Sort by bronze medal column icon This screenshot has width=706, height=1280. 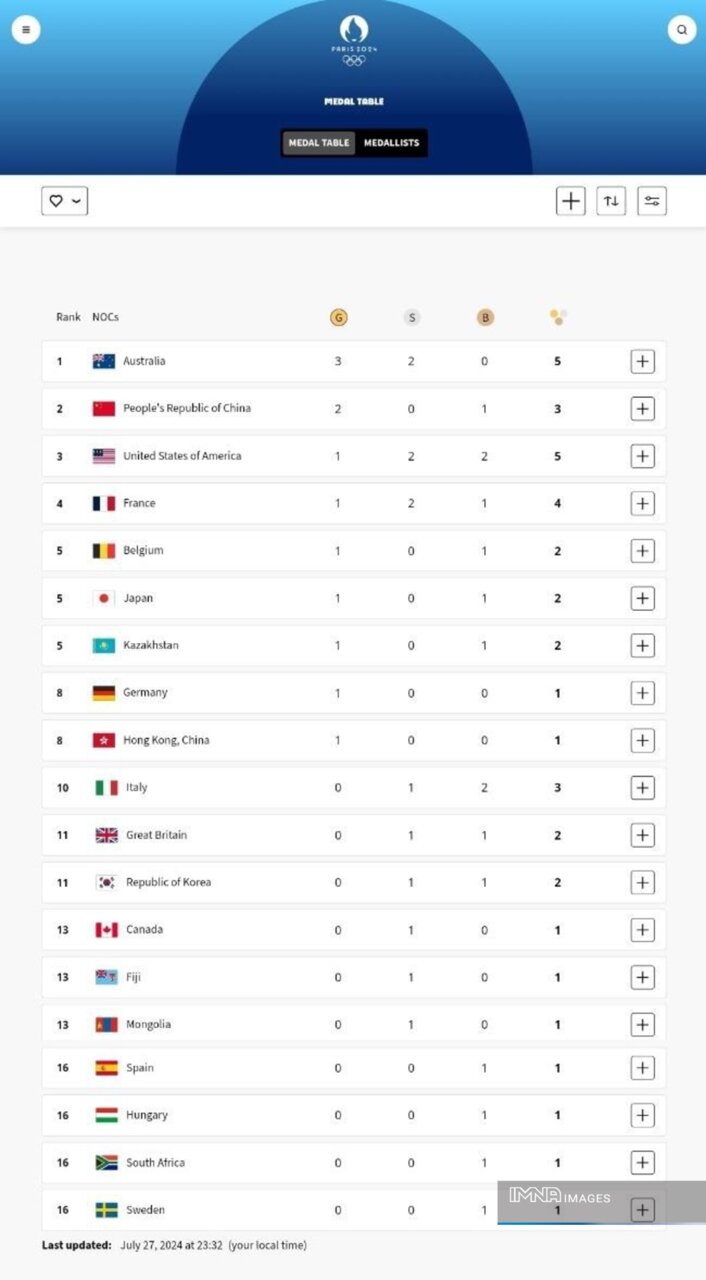[485, 317]
